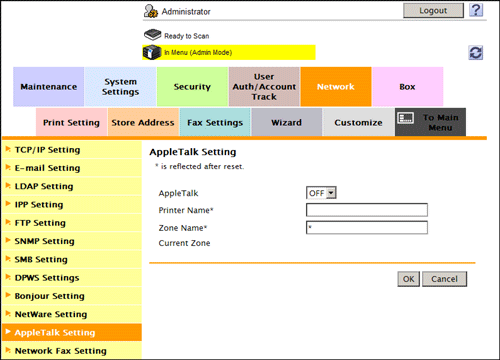The image size is (500, 360).
Task: Open LDAP Setting in sidebar
Action: pyautogui.click(x=72, y=186)
